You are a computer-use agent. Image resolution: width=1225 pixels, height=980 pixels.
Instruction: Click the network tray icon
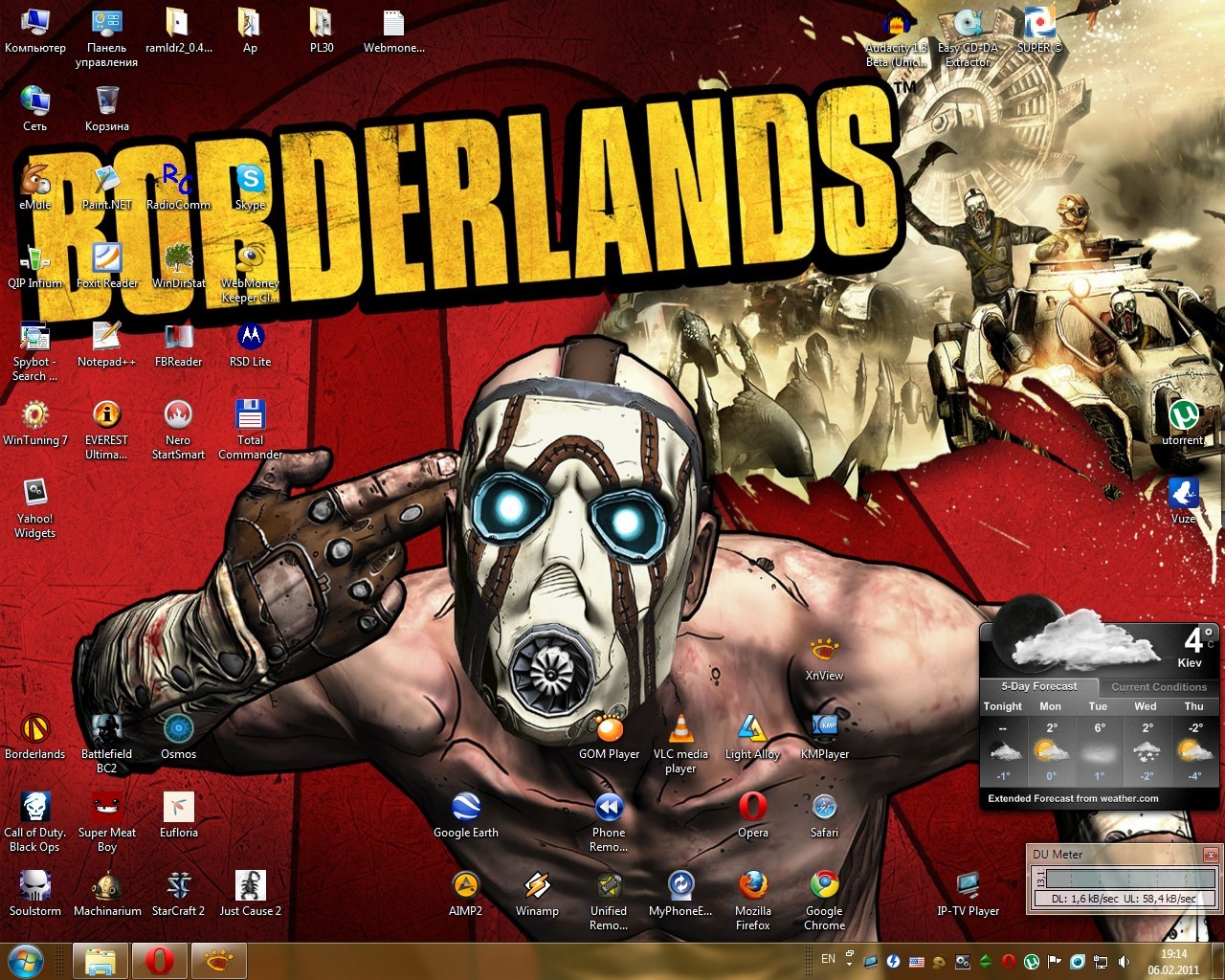tap(1101, 962)
